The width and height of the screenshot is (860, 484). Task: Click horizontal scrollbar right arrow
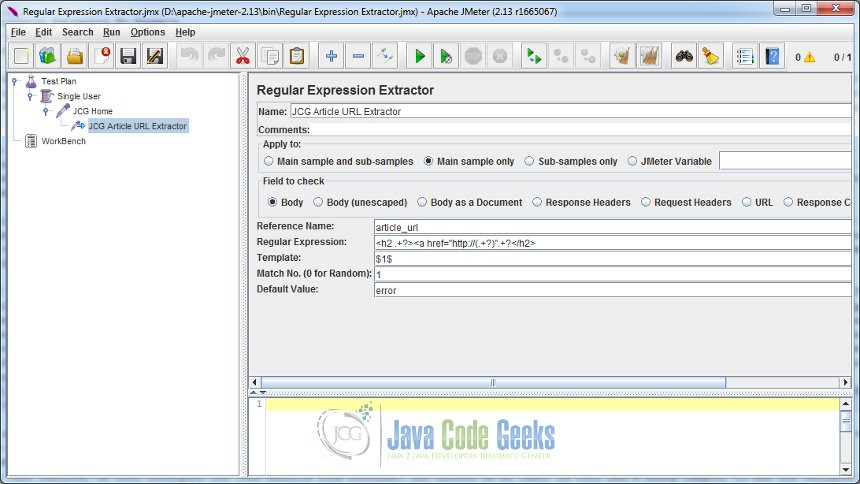pos(845,382)
